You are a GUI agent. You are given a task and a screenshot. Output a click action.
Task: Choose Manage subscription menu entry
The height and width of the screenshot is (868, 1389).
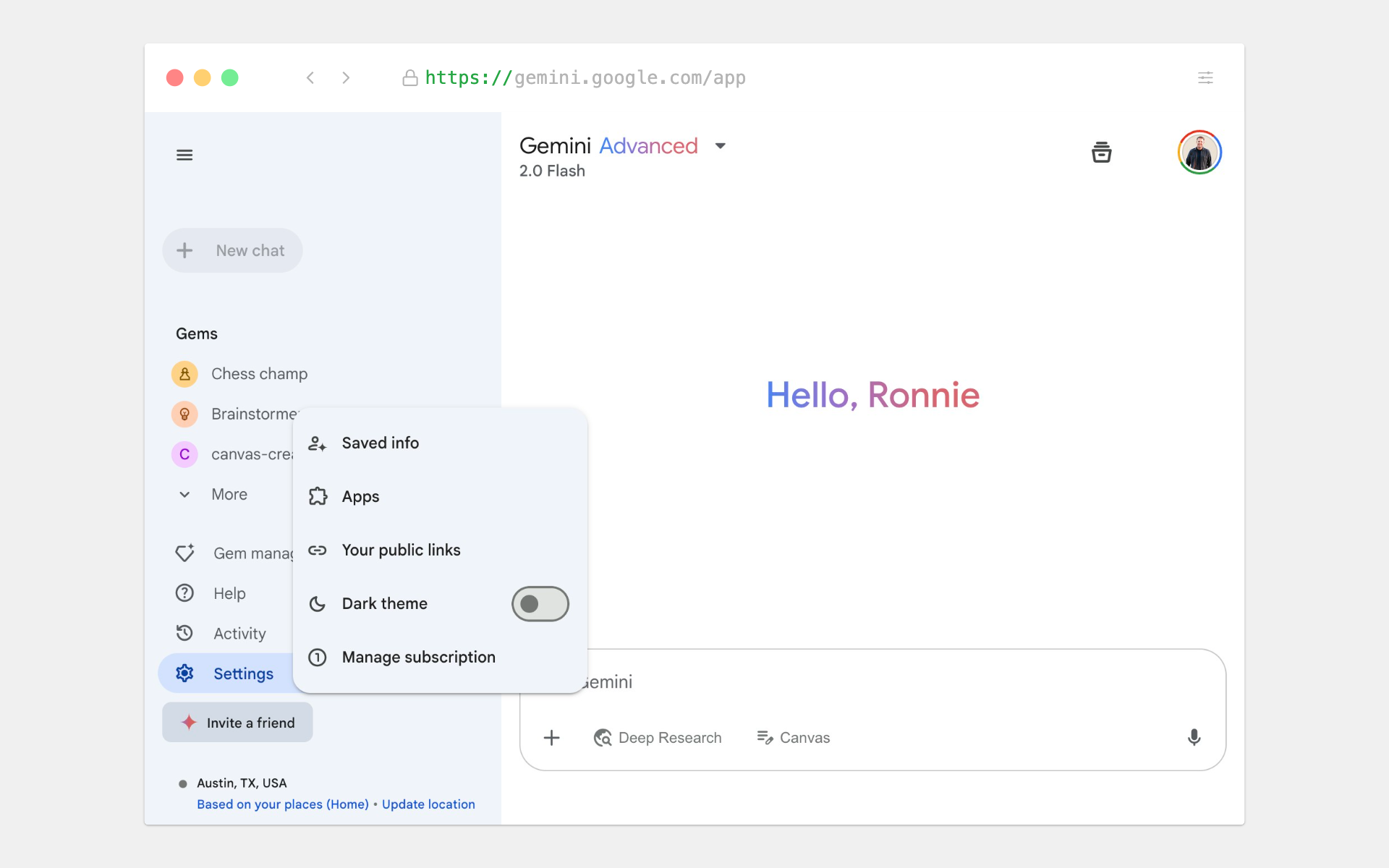click(x=418, y=657)
